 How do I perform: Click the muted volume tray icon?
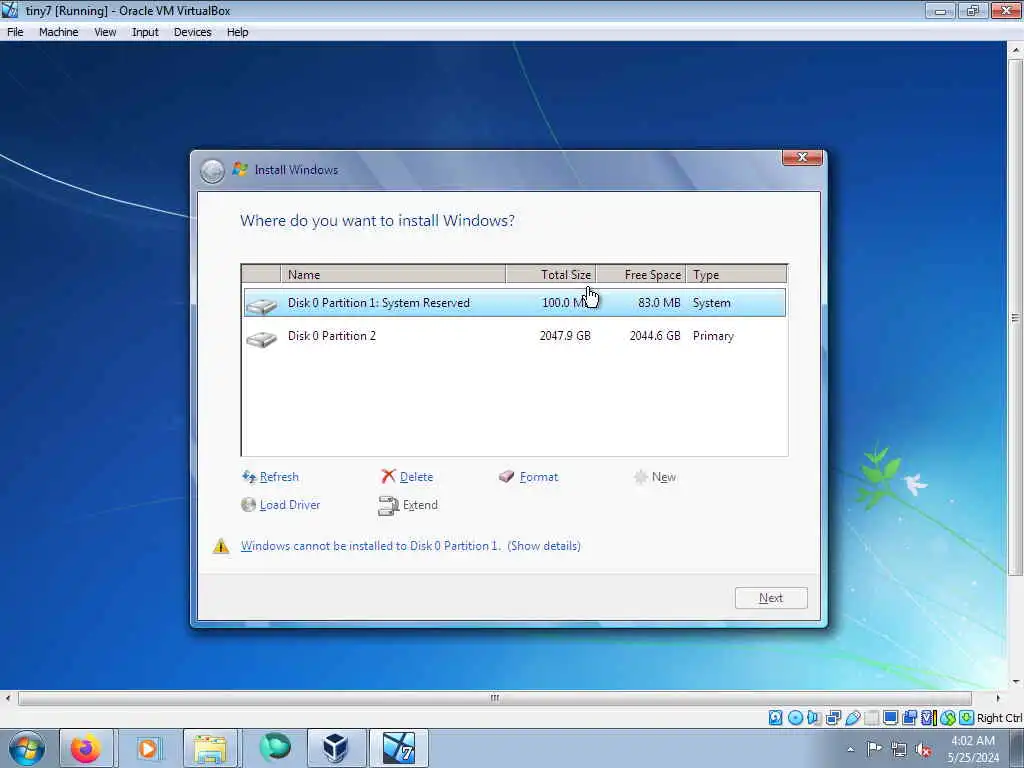click(x=923, y=749)
